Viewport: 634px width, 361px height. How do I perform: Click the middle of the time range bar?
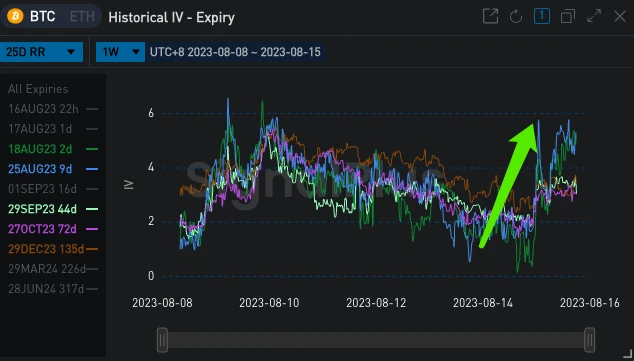(x=376, y=340)
